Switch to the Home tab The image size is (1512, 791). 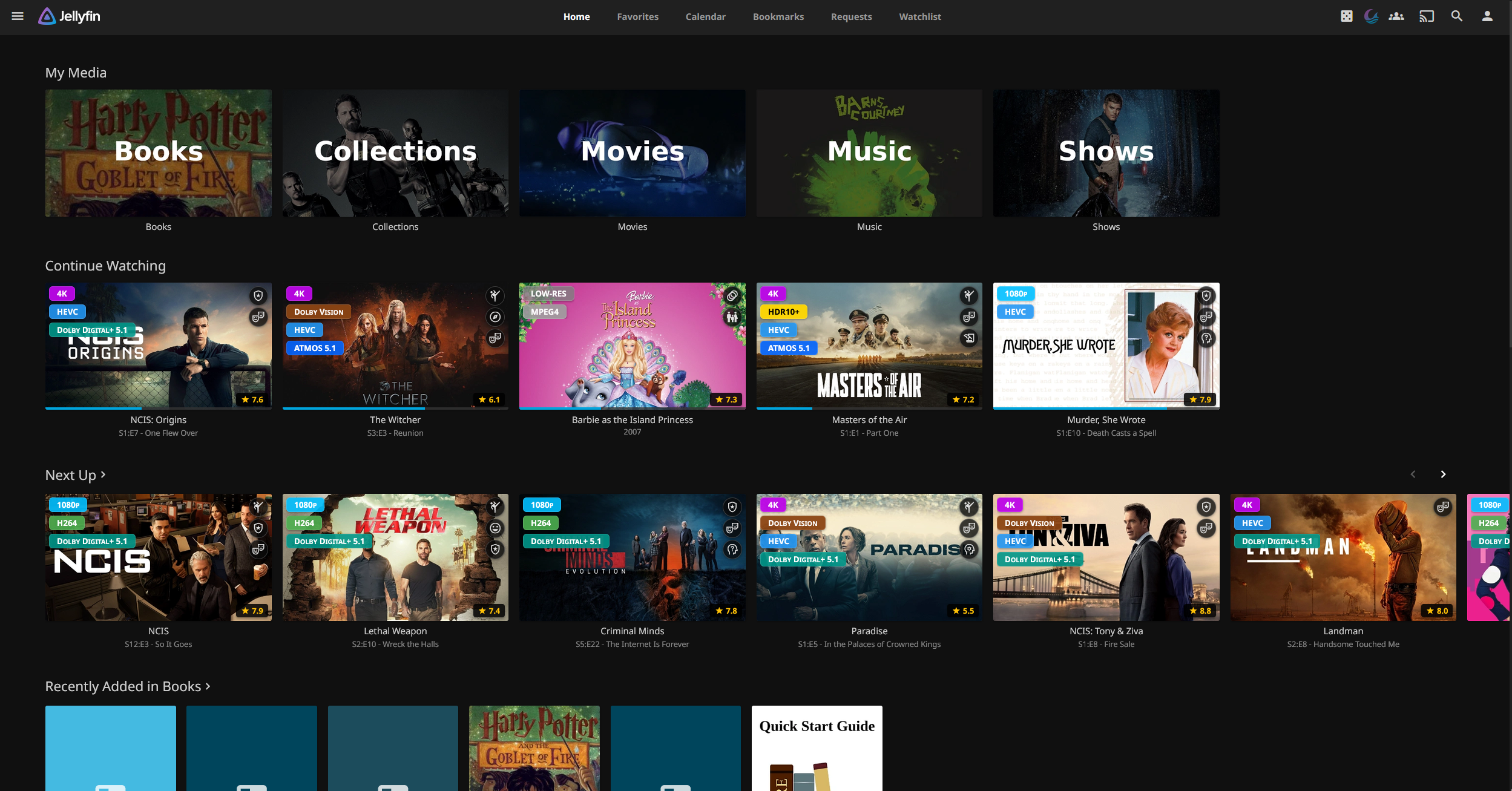pyautogui.click(x=576, y=17)
